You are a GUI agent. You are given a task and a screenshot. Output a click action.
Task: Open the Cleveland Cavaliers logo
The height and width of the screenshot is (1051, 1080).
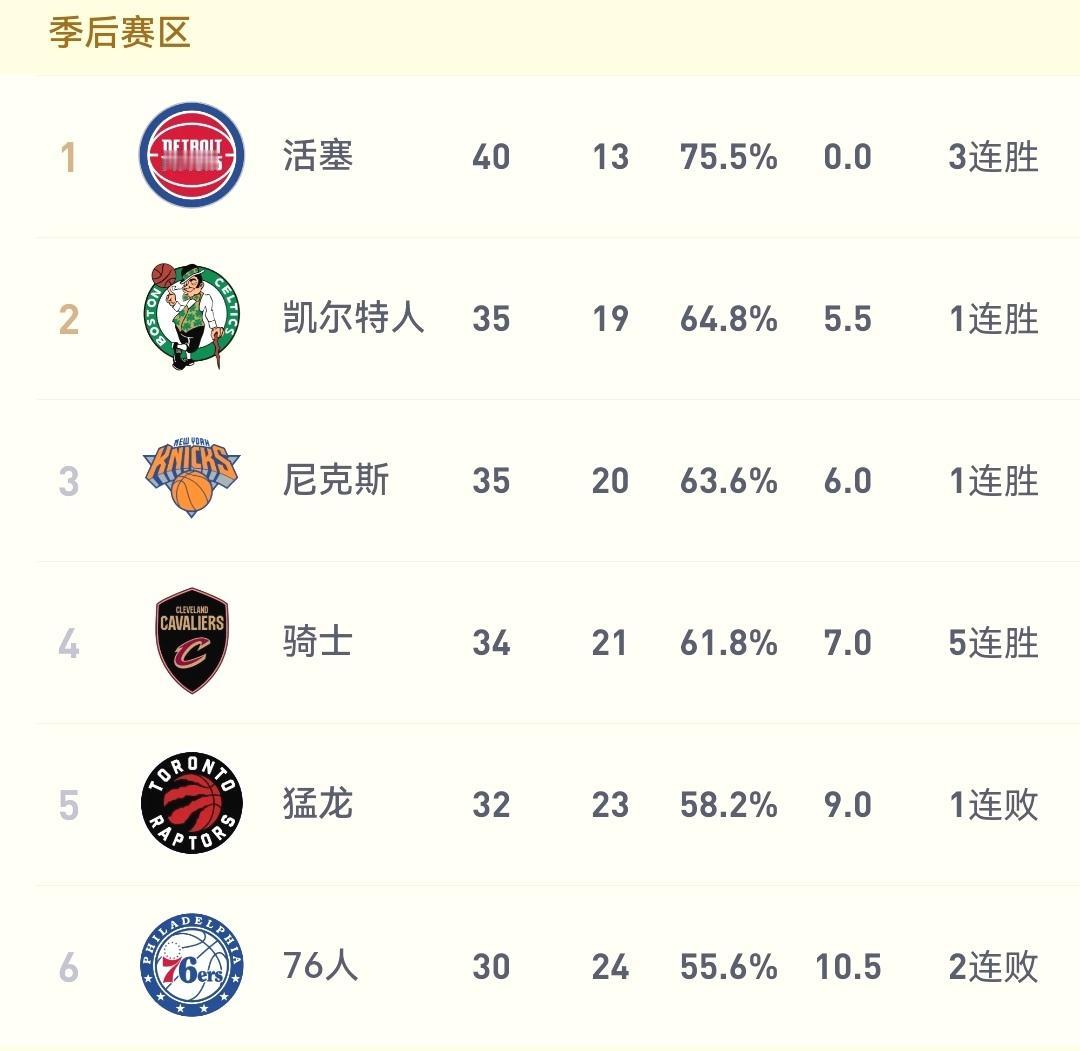pos(190,642)
